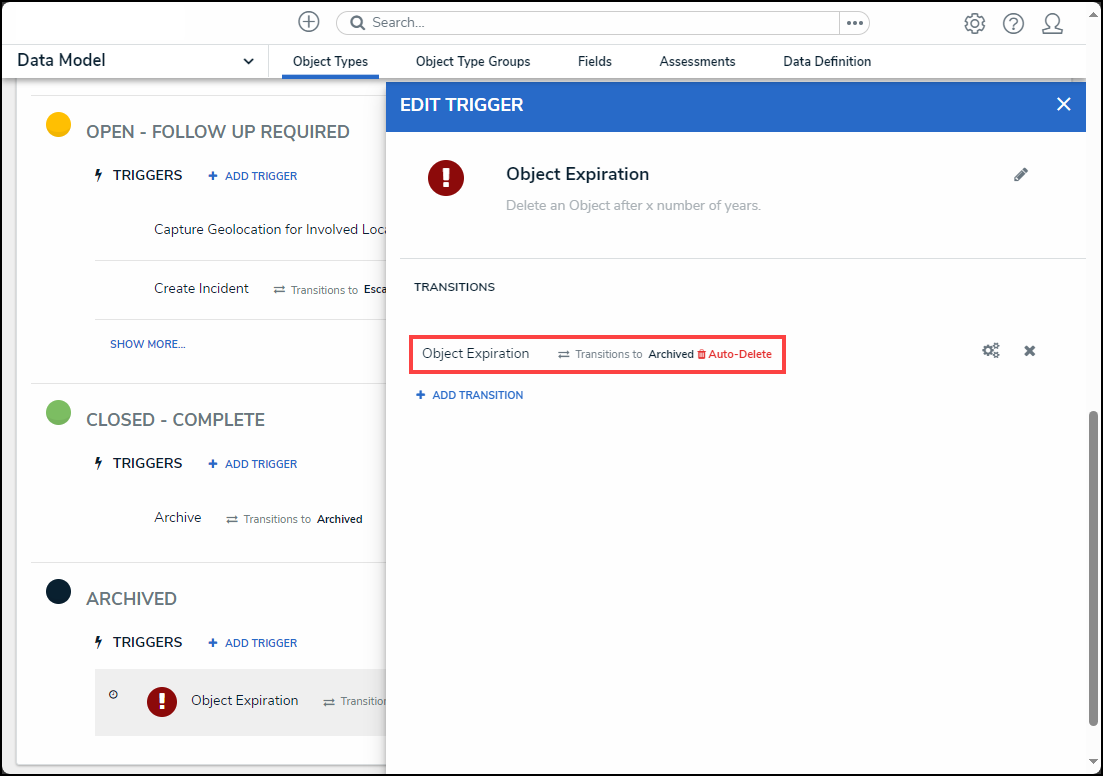This screenshot has height=776, width=1103.
Task: Open the administration gear settings icon
Action: [x=974, y=23]
